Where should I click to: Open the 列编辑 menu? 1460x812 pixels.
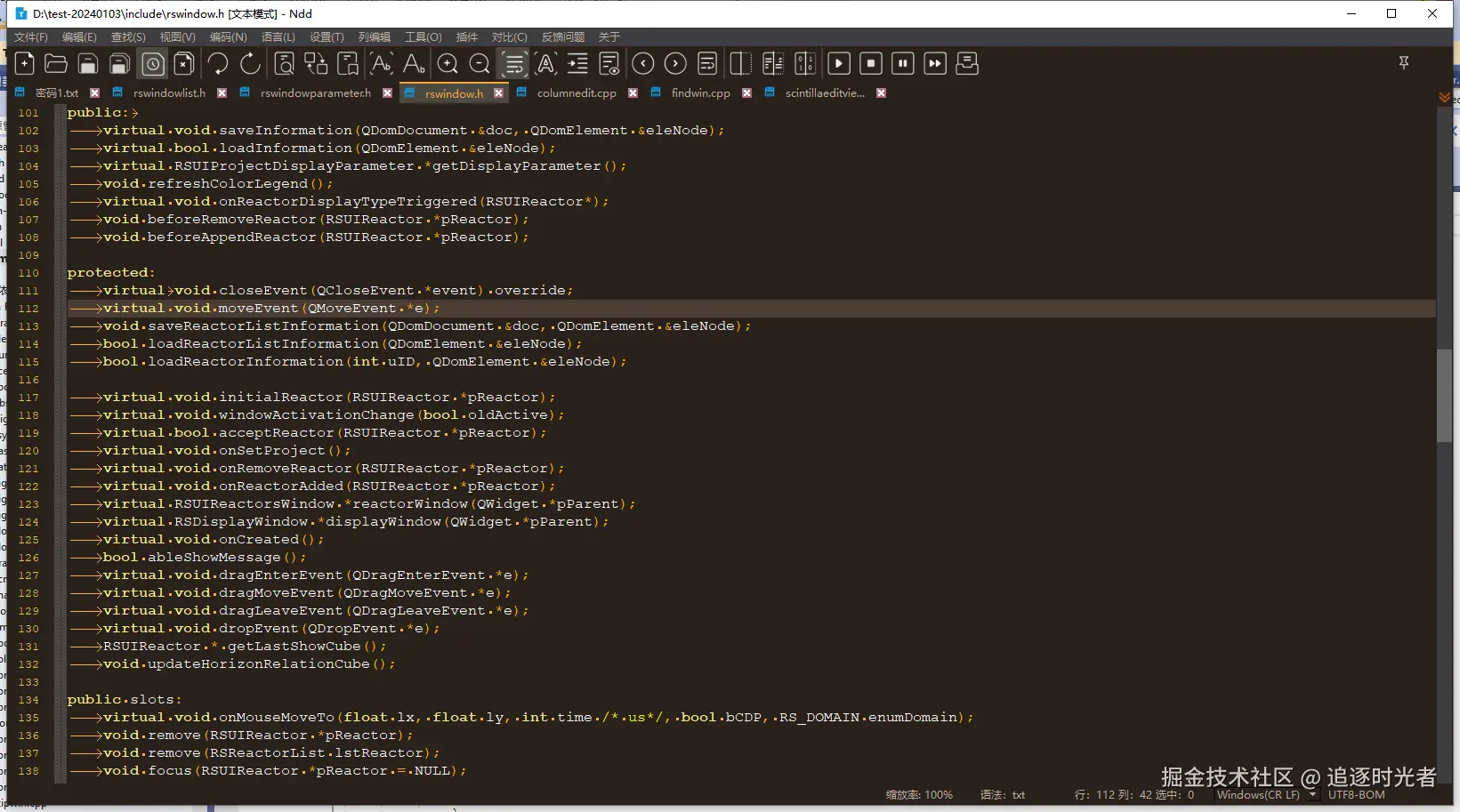point(375,37)
